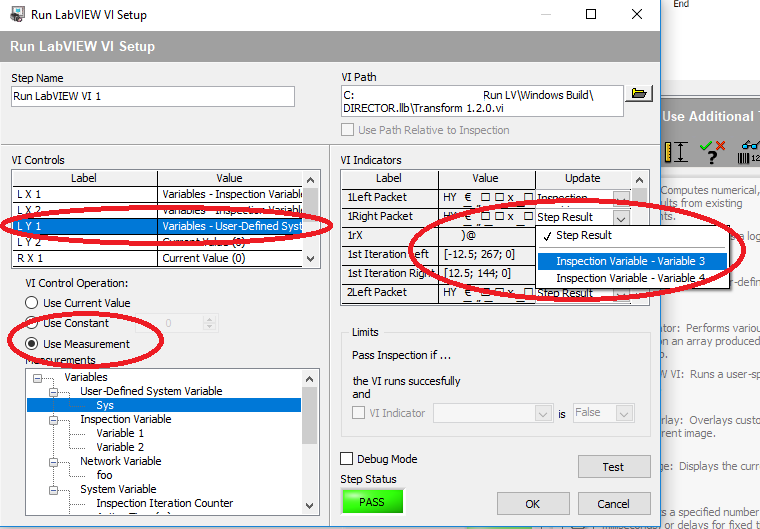
Task: Click the green PASS step status indicator
Action: (x=372, y=502)
